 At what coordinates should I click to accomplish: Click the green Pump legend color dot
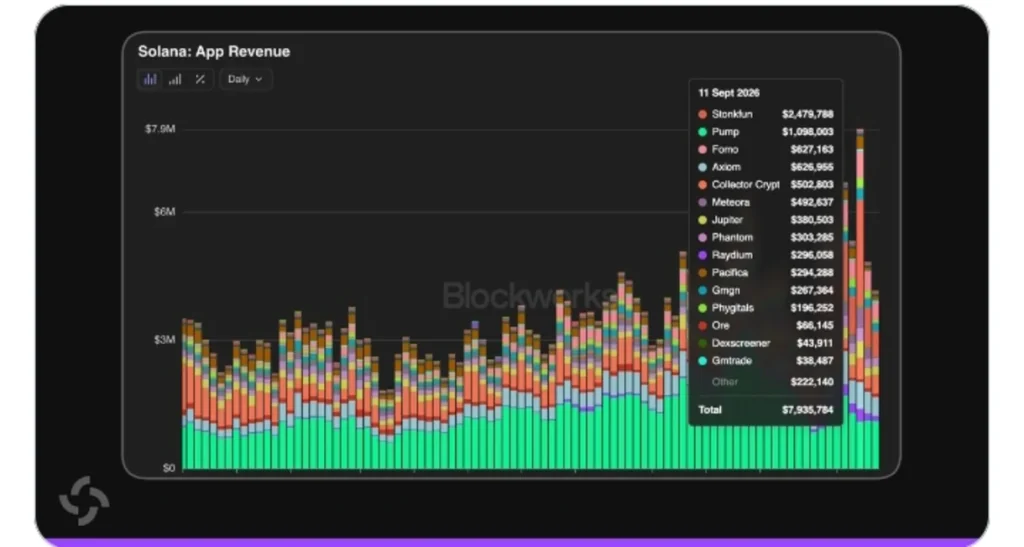click(703, 132)
